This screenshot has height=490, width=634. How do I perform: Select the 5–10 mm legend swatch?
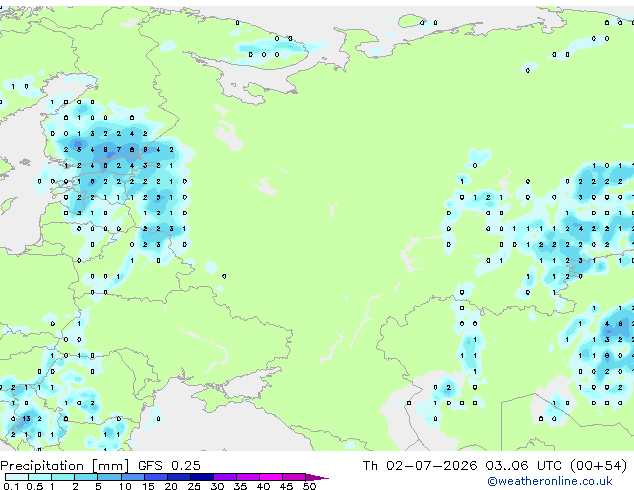pos(109,477)
